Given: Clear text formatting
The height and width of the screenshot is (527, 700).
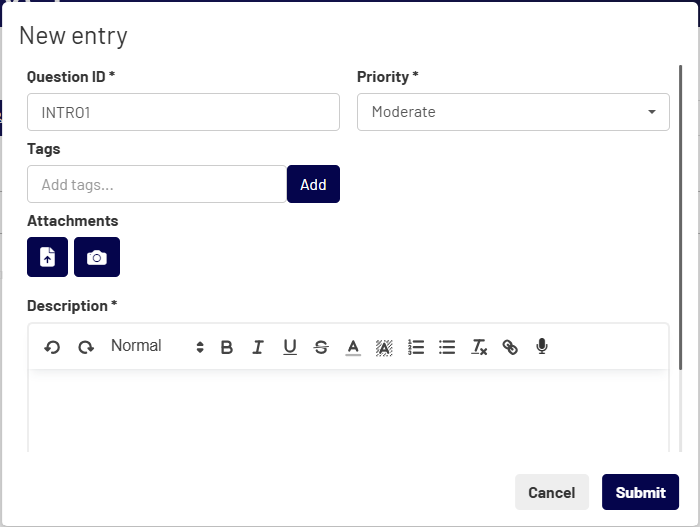Looking at the screenshot, I should tap(479, 347).
